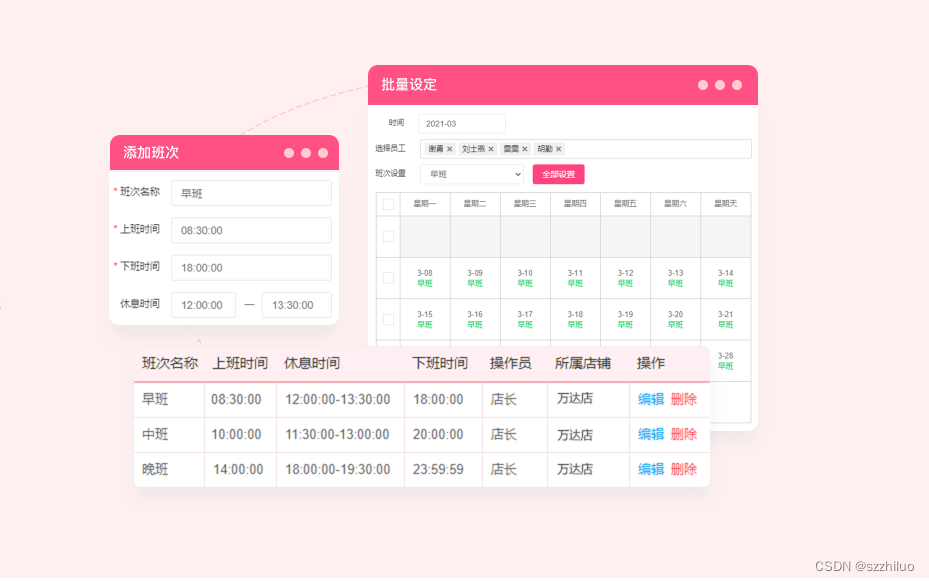Select calendar cell 3-08
This screenshot has width=929, height=581.
tap(425, 278)
